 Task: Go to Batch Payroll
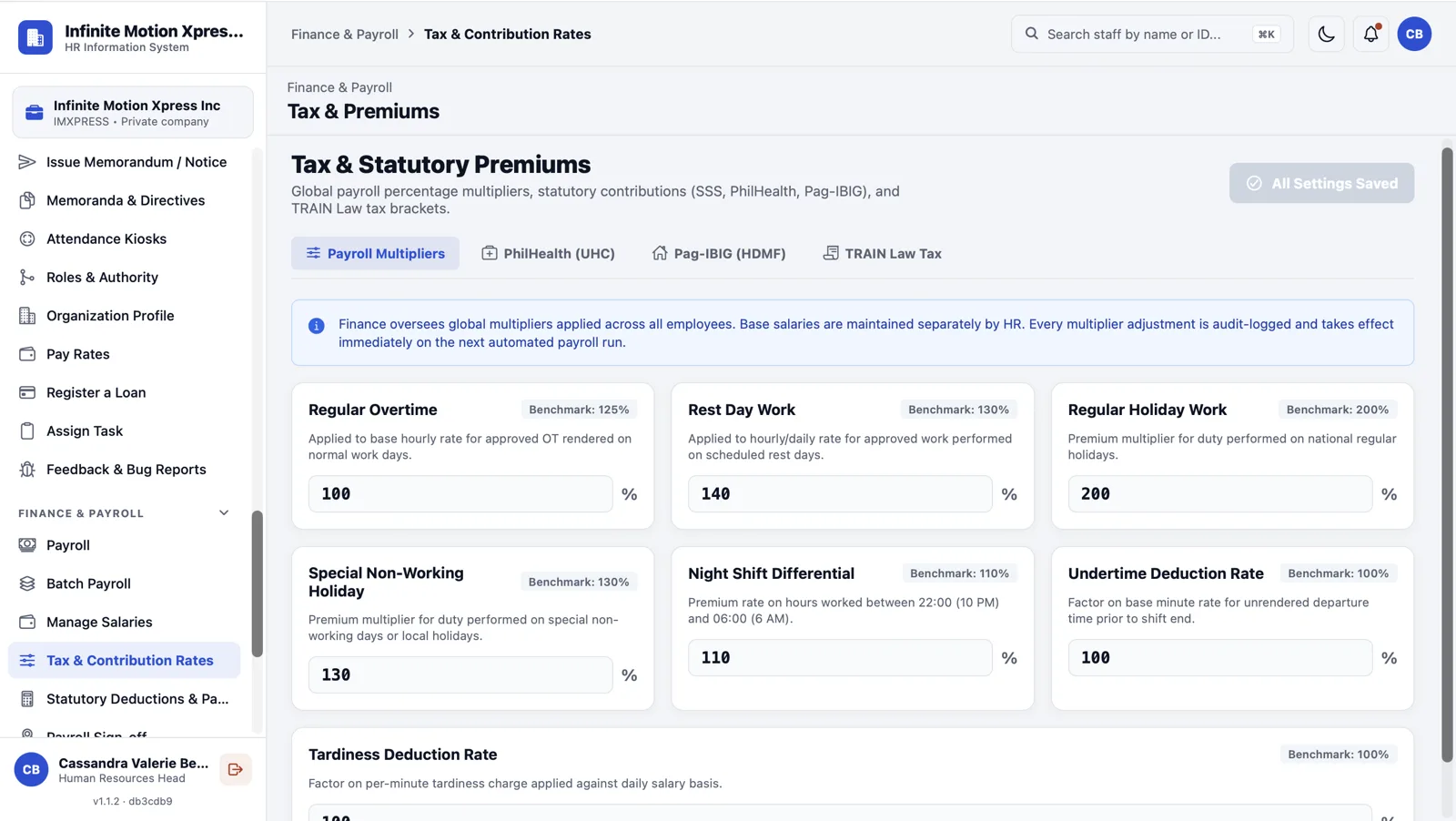click(x=125, y=583)
